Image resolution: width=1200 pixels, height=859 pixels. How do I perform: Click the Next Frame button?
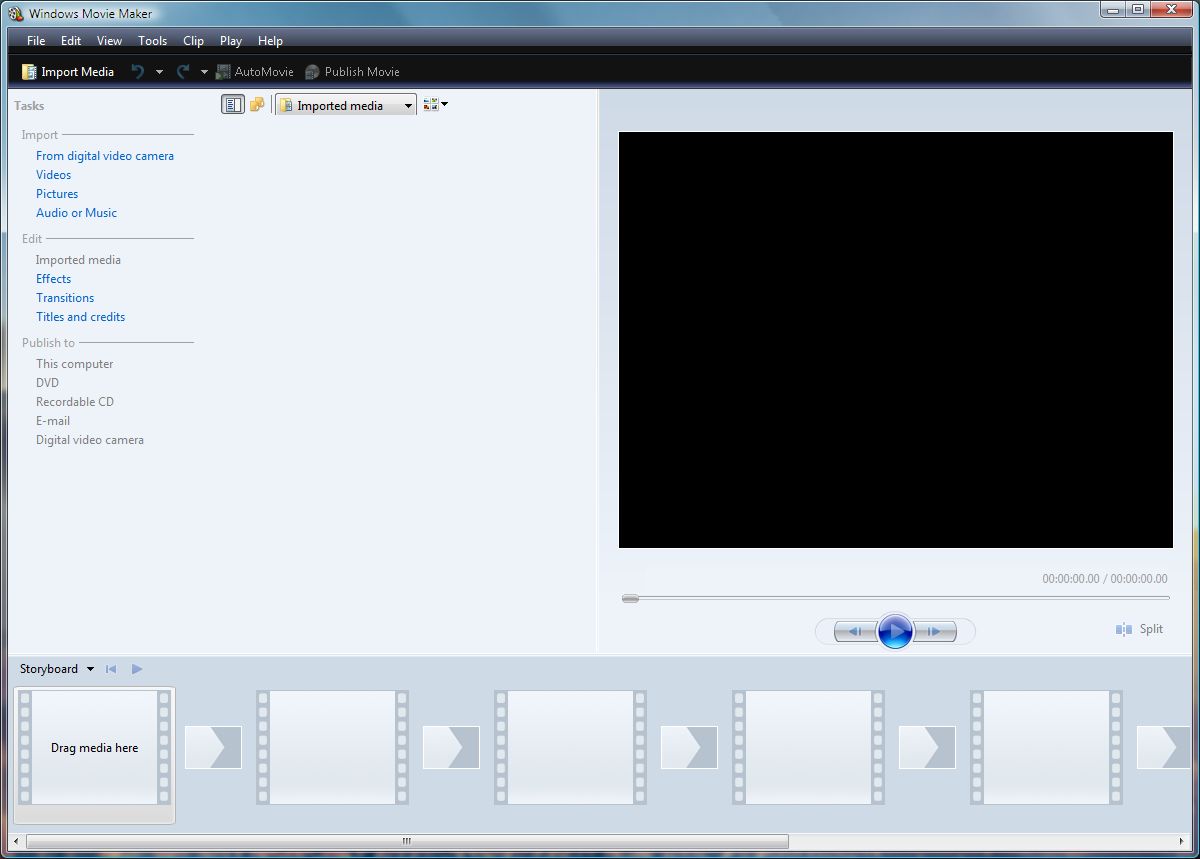935,631
